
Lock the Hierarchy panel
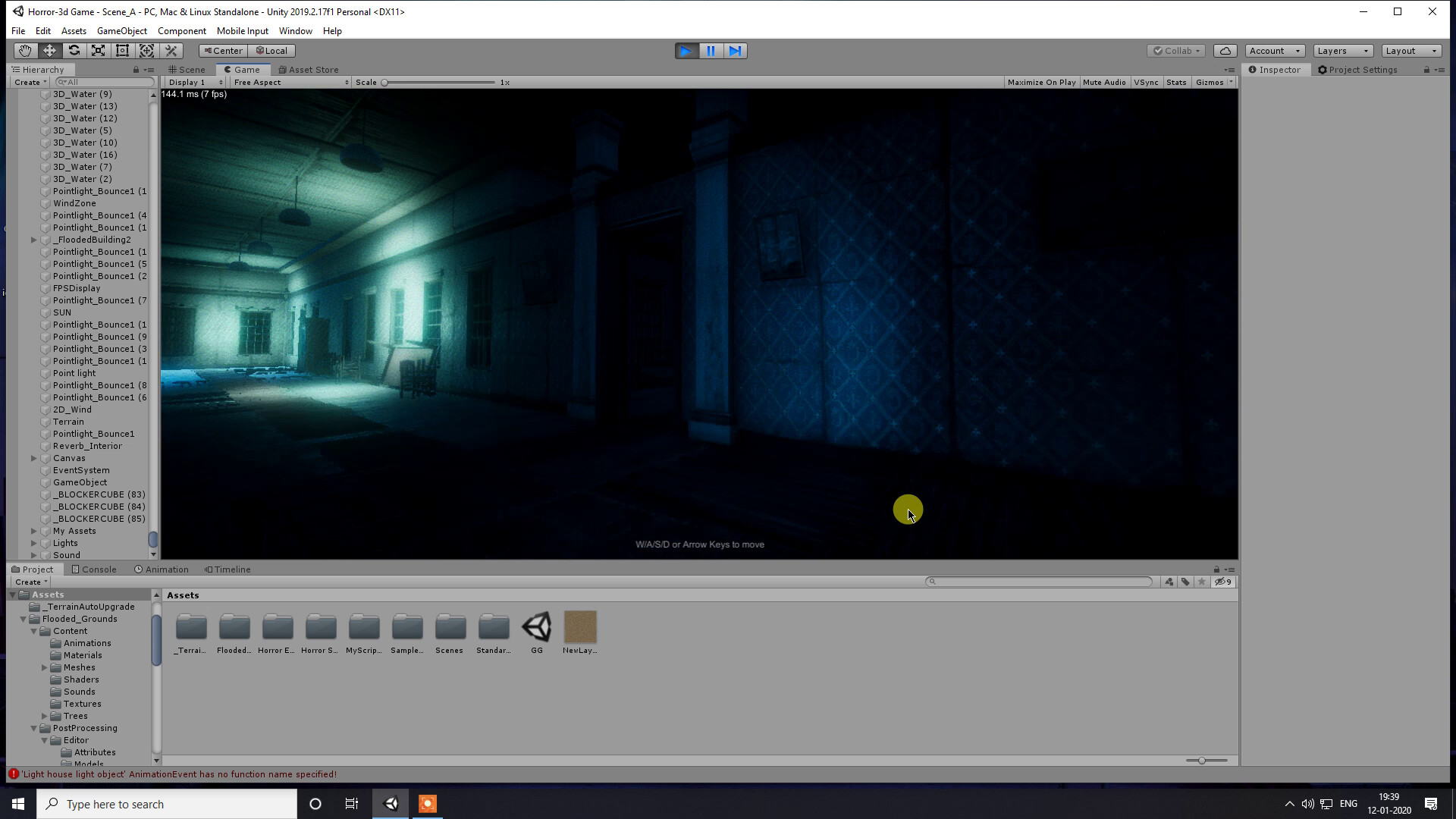tap(136, 70)
